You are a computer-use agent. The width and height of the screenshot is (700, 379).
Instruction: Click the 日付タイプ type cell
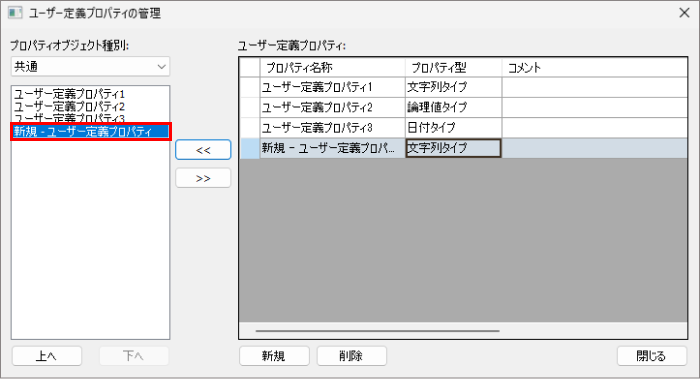pos(454,128)
